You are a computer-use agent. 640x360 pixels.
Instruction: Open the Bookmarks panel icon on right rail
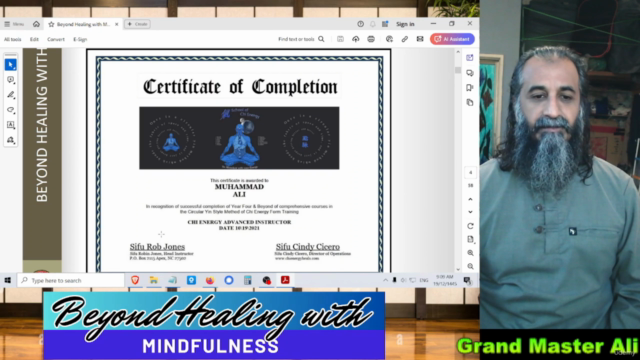click(x=470, y=87)
